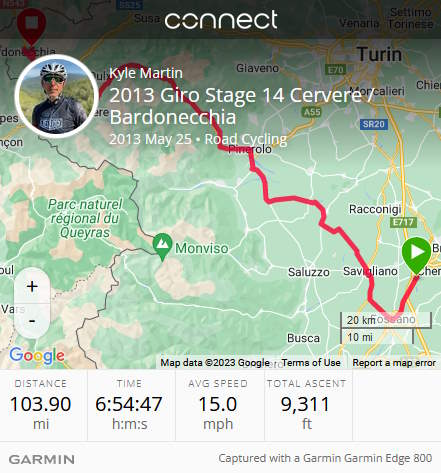Click the Google logo on map

click(37, 356)
